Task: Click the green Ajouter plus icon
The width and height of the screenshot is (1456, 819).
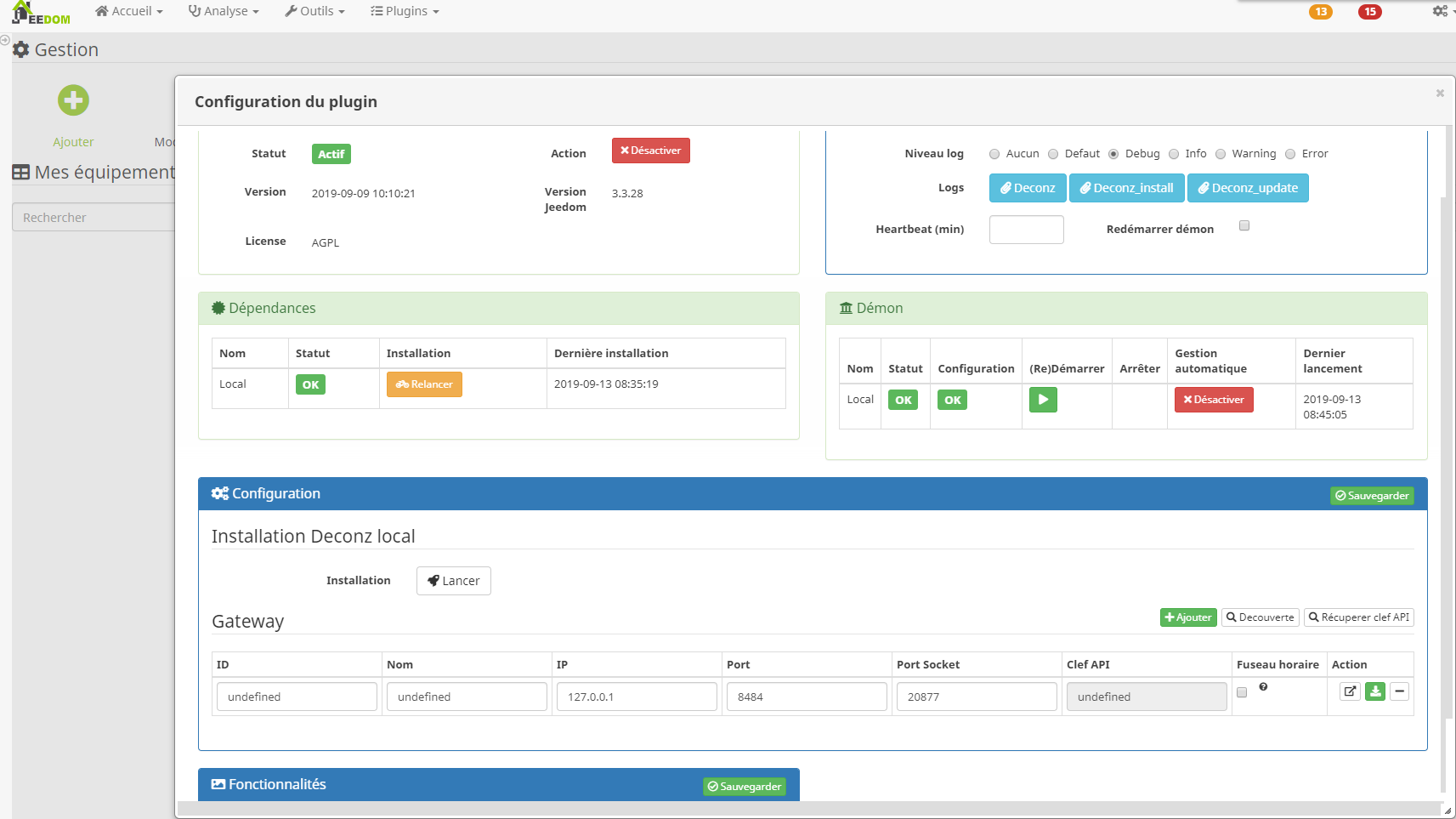Action: coord(73,100)
